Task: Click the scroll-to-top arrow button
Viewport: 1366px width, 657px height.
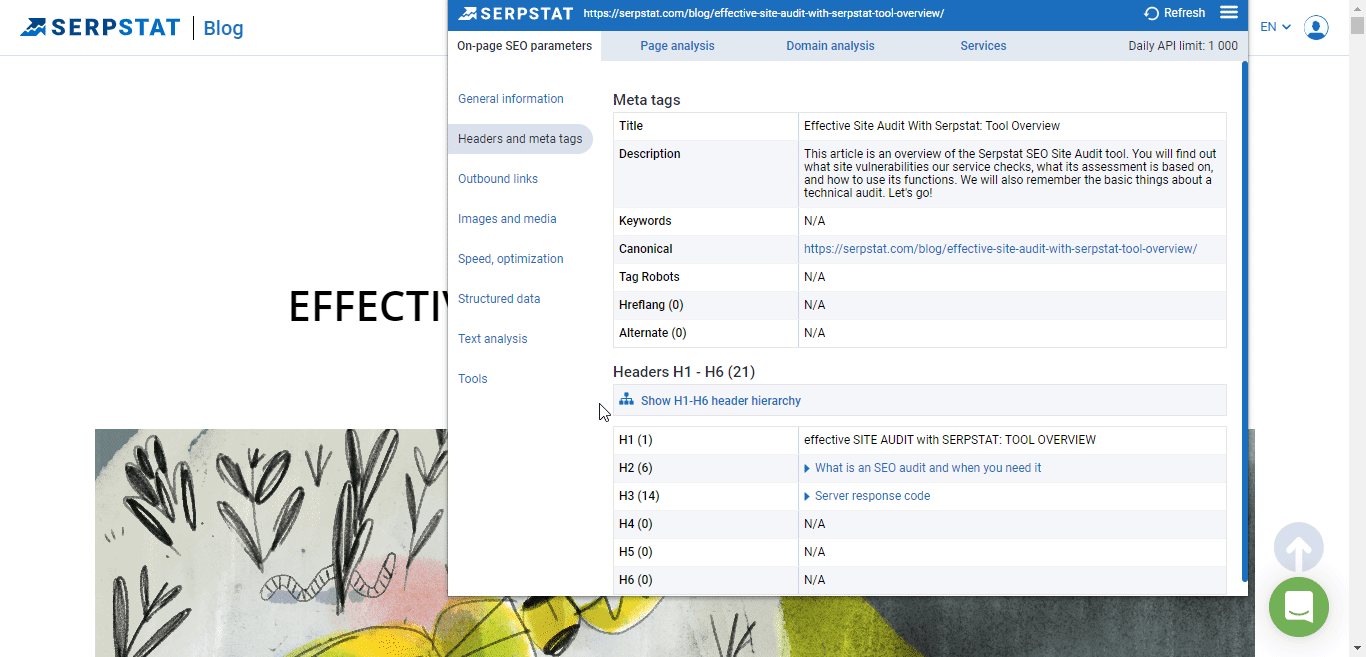Action: (1299, 547)
